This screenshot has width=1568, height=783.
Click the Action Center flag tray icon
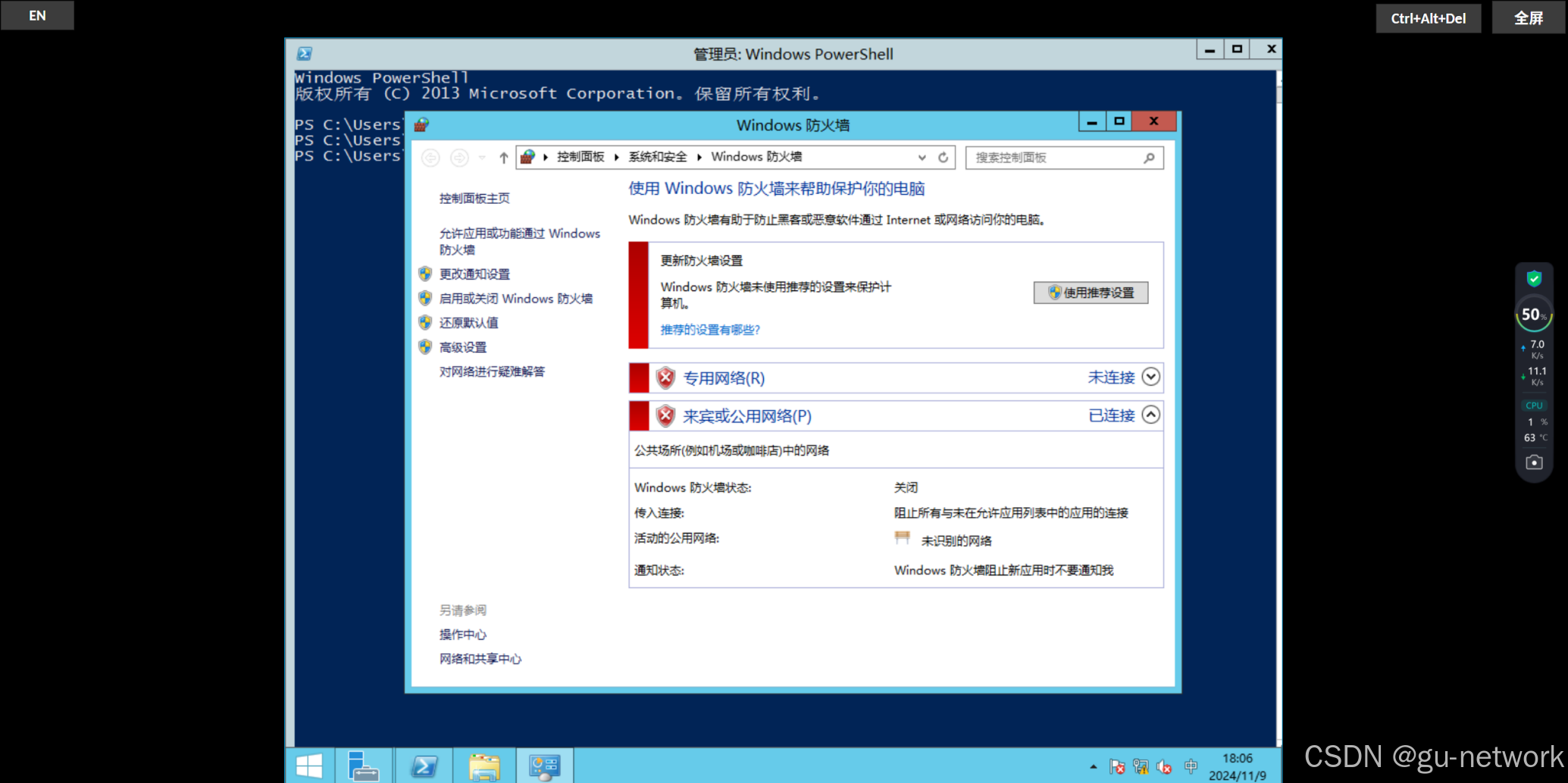pos(1117,767)
